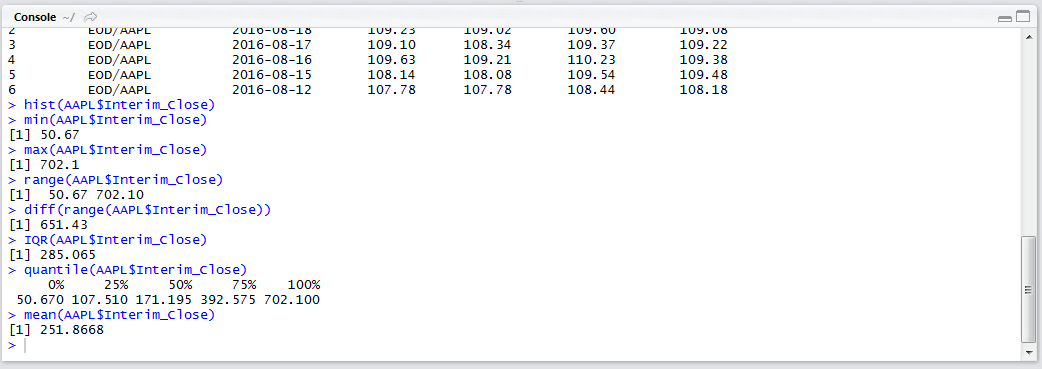The image size is (1042, 369).
Task: Click the 2016-08-12 date in row 6
Action: click(272, 89)
